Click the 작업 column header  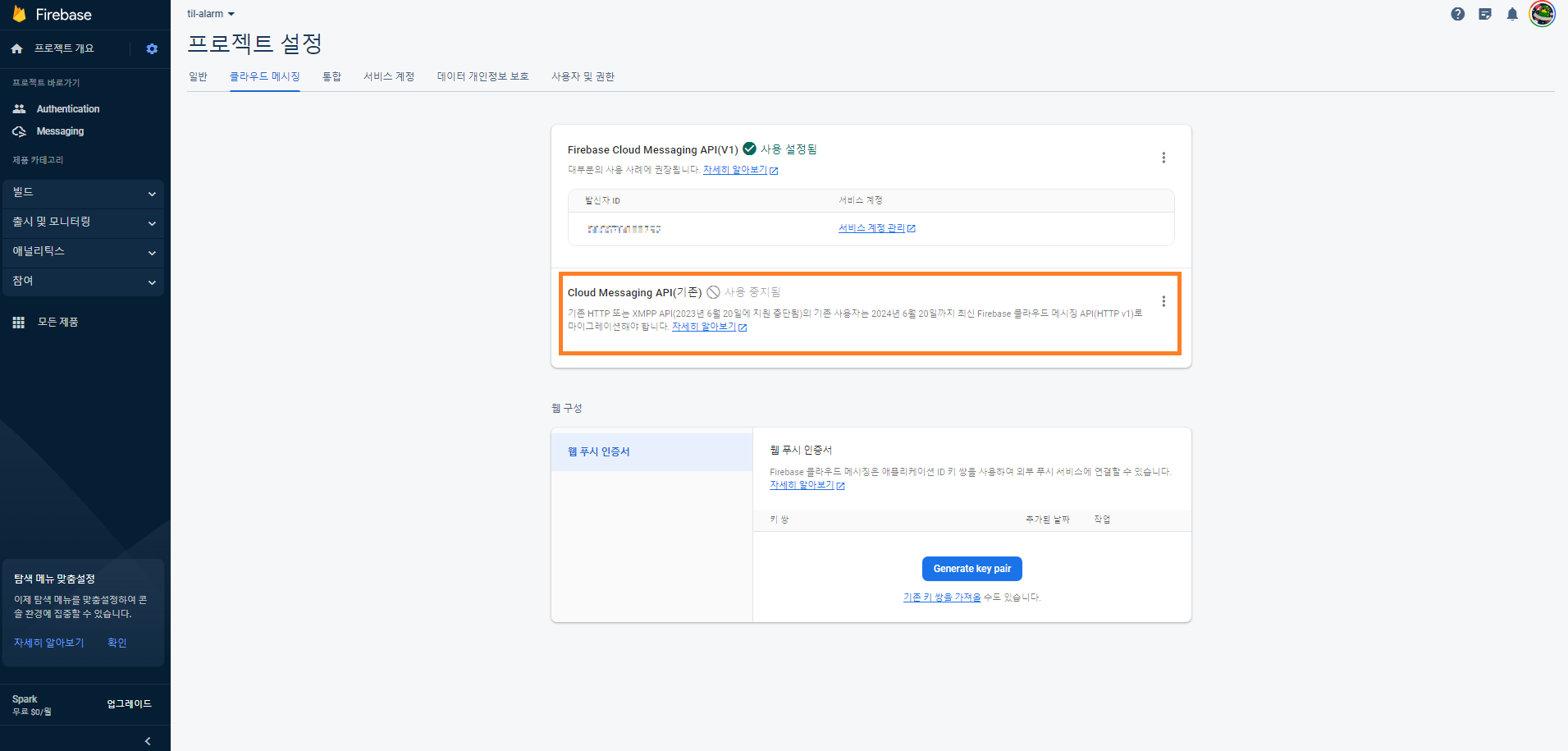tap(1102, 520)
